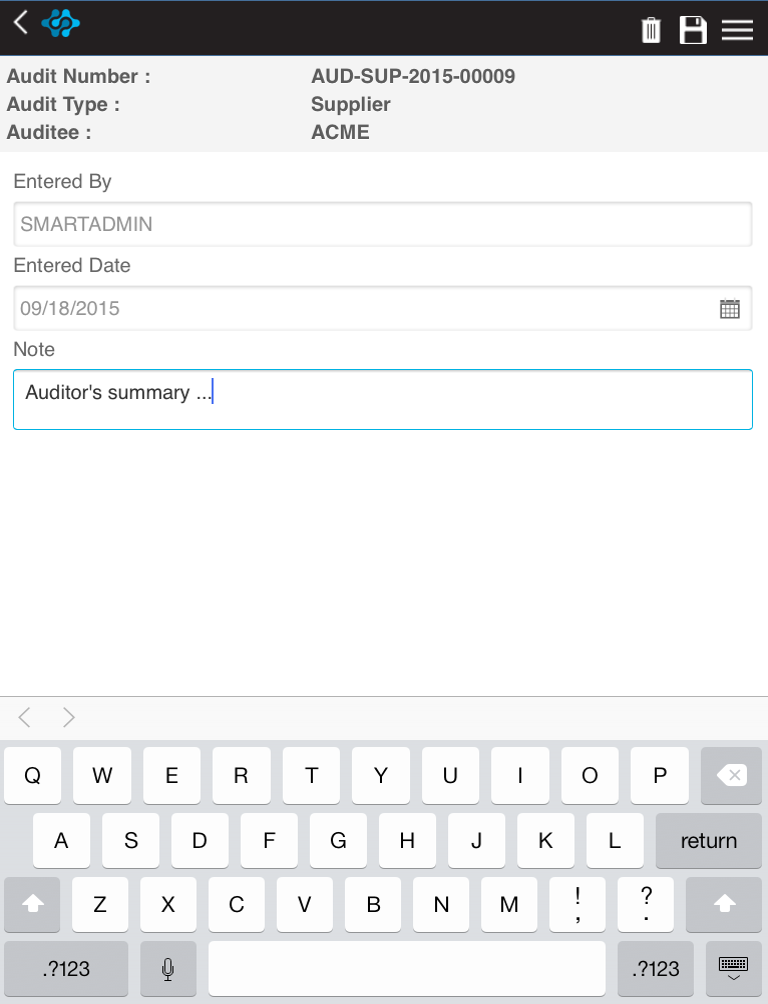
Task: Tap the F key
Action: tap(269, 840)
